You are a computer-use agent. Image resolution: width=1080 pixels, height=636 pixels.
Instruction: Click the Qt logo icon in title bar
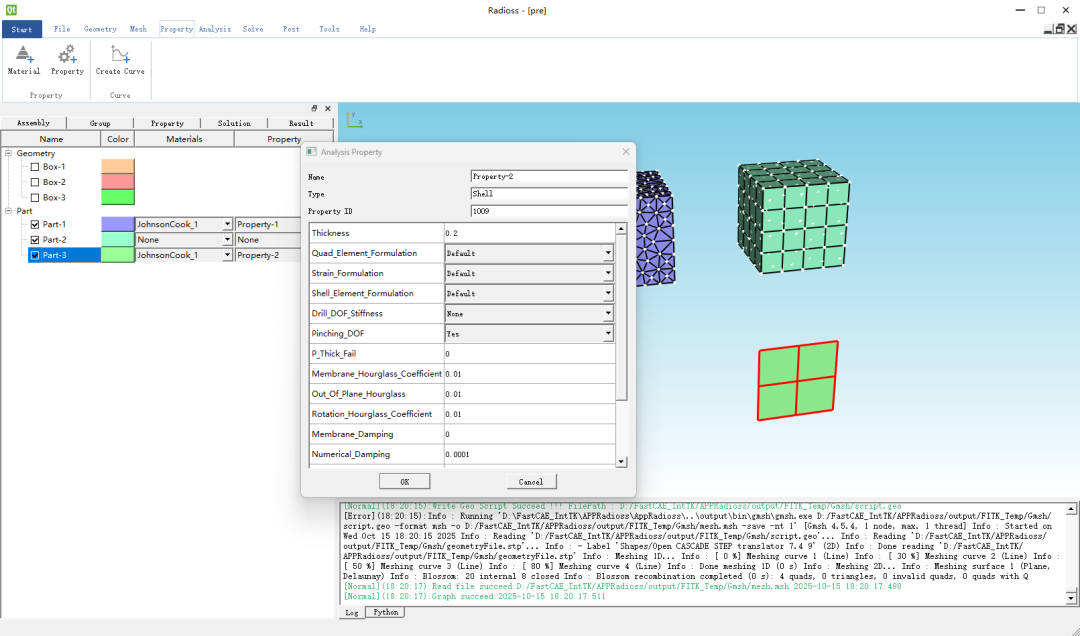pos(10,10)
